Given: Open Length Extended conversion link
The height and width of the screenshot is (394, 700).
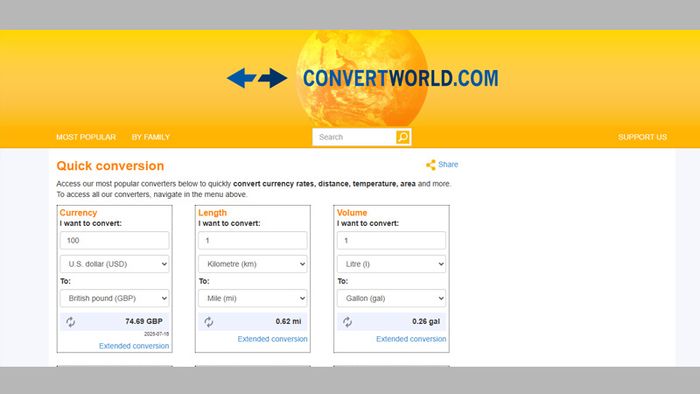Looking at the screenshot, I should [x=272, y=339].
